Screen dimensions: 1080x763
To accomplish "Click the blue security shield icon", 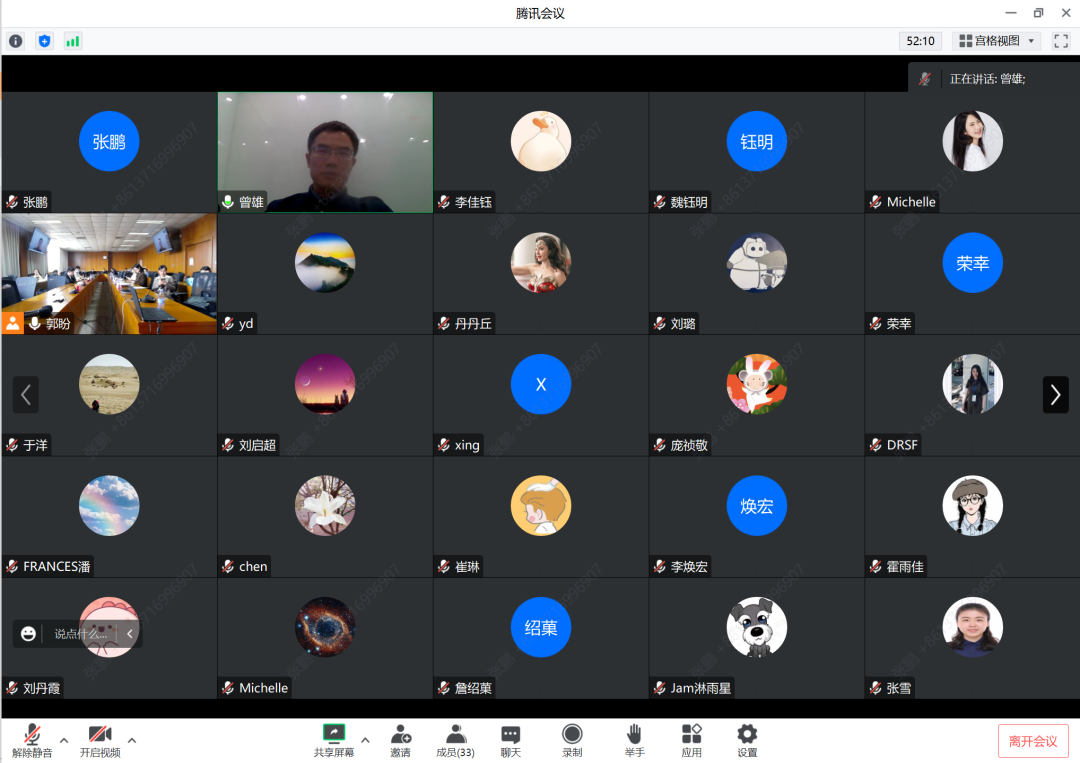I will tap(44, 41).
